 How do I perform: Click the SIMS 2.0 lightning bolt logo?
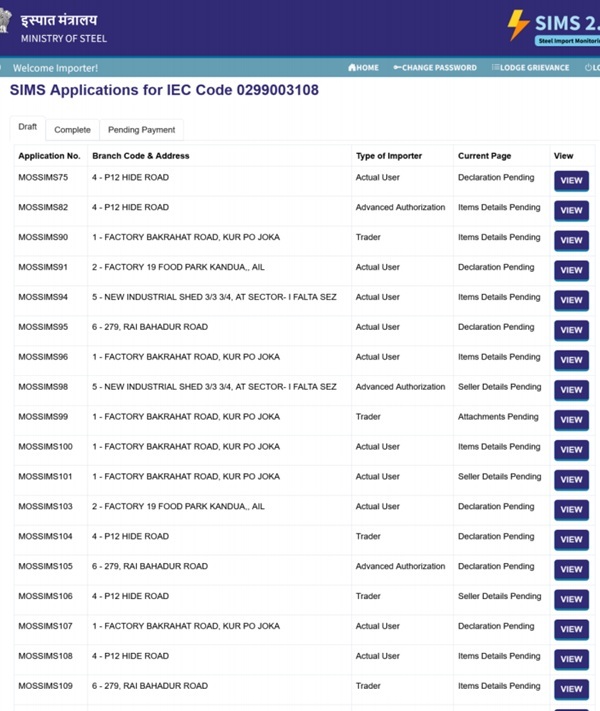click(518, 24)
